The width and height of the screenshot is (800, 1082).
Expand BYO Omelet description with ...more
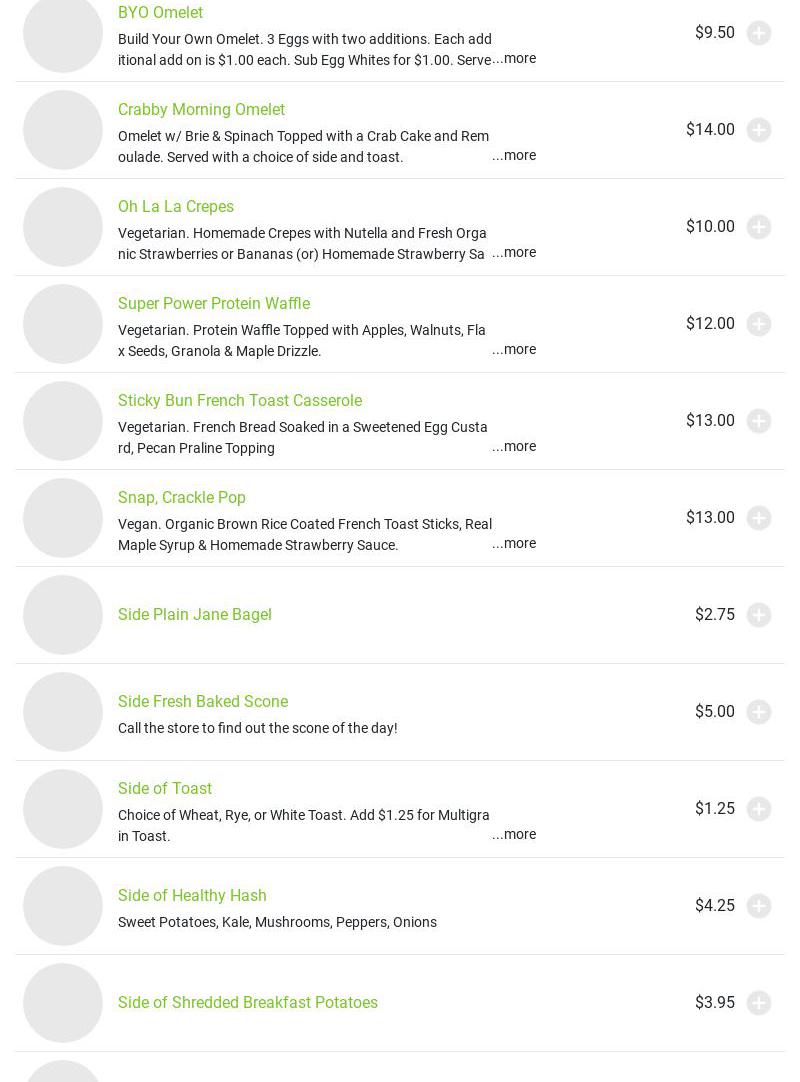[515, 58]
